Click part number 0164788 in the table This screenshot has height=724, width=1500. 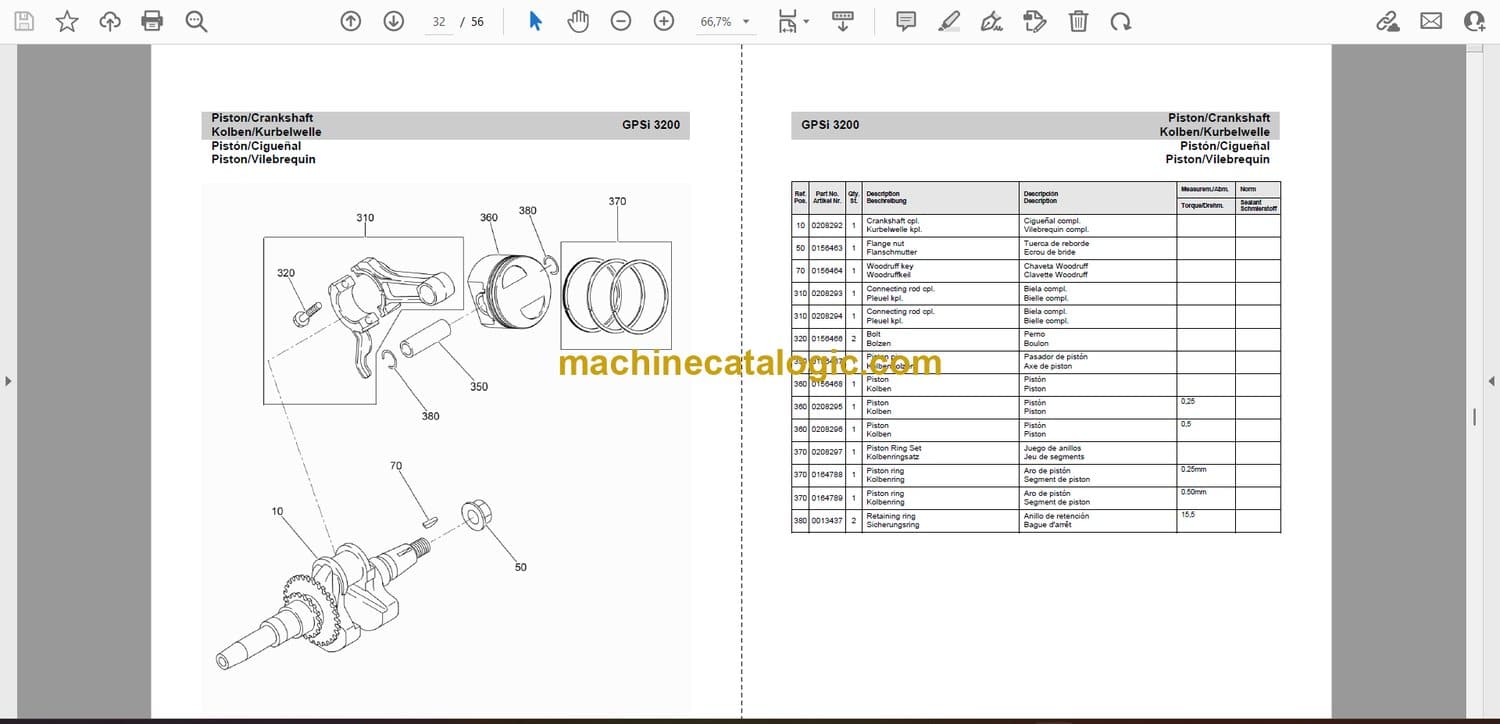coord(827,475)
